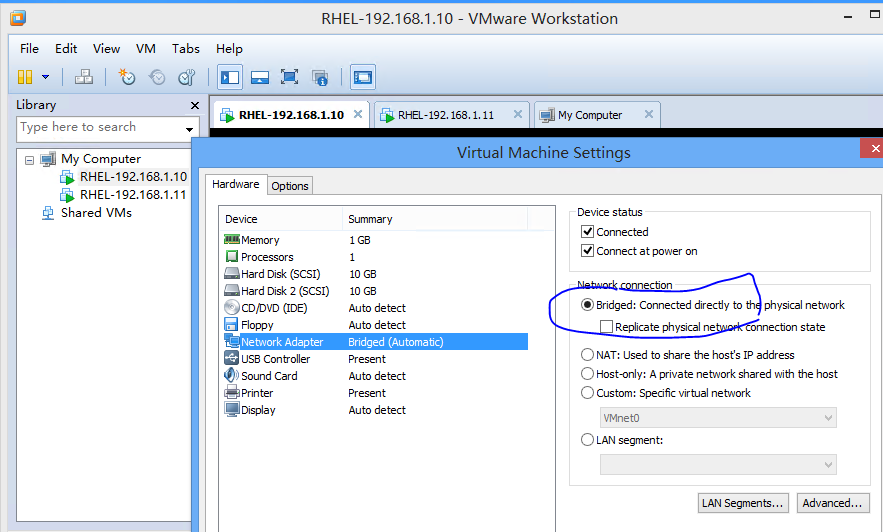Select the Network Adapter device

(376, 342)
